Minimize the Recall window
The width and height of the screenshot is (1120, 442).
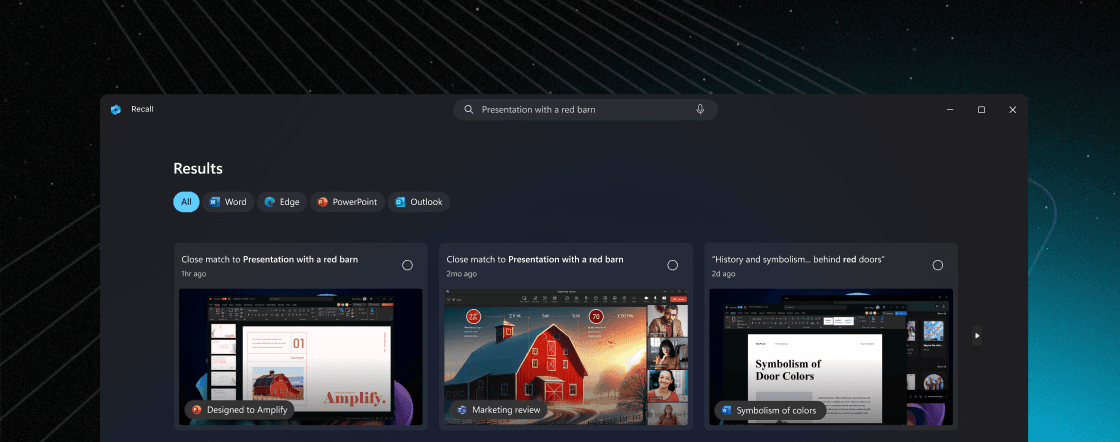point(950,109)
